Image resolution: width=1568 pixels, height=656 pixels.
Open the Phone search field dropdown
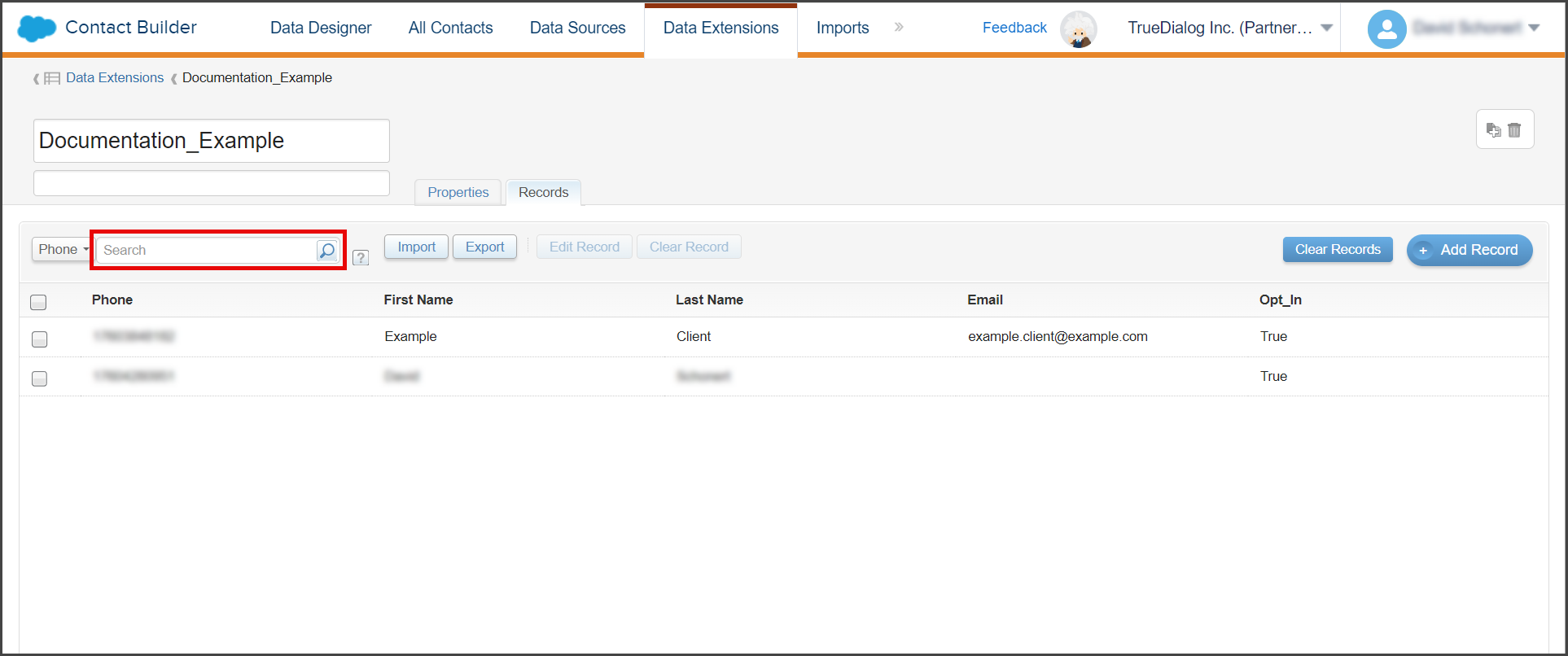(x=62, y=249)
